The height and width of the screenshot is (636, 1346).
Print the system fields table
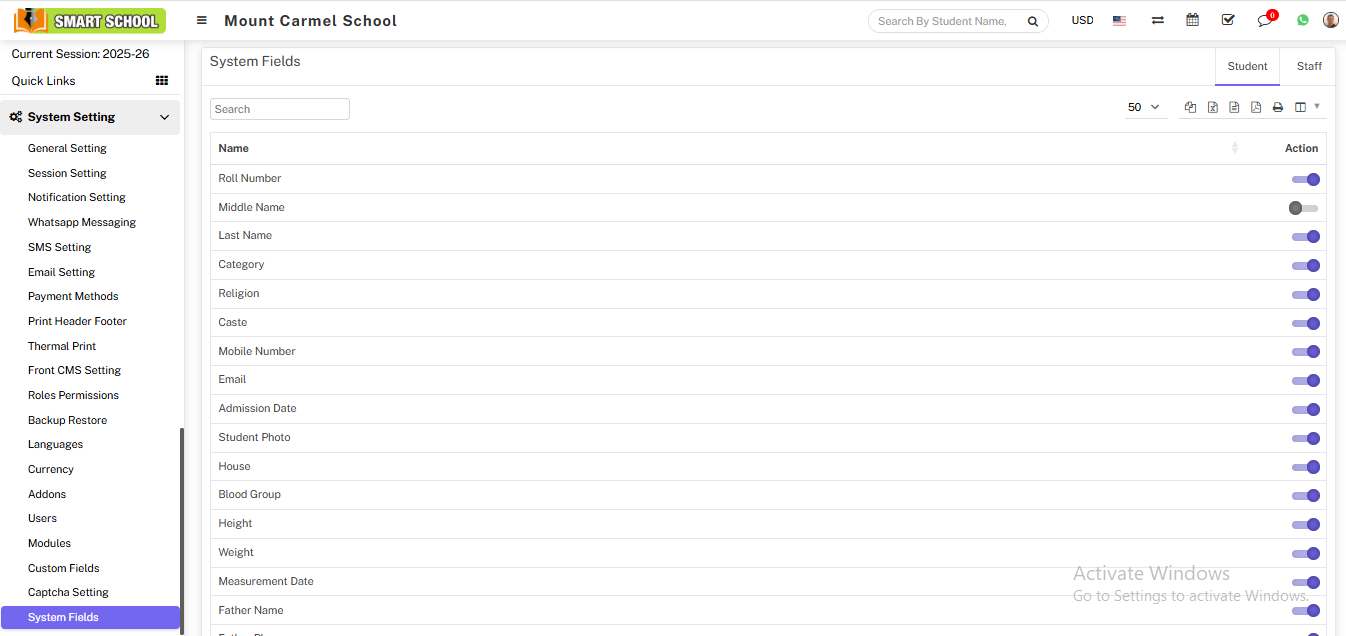(1278, 107)
